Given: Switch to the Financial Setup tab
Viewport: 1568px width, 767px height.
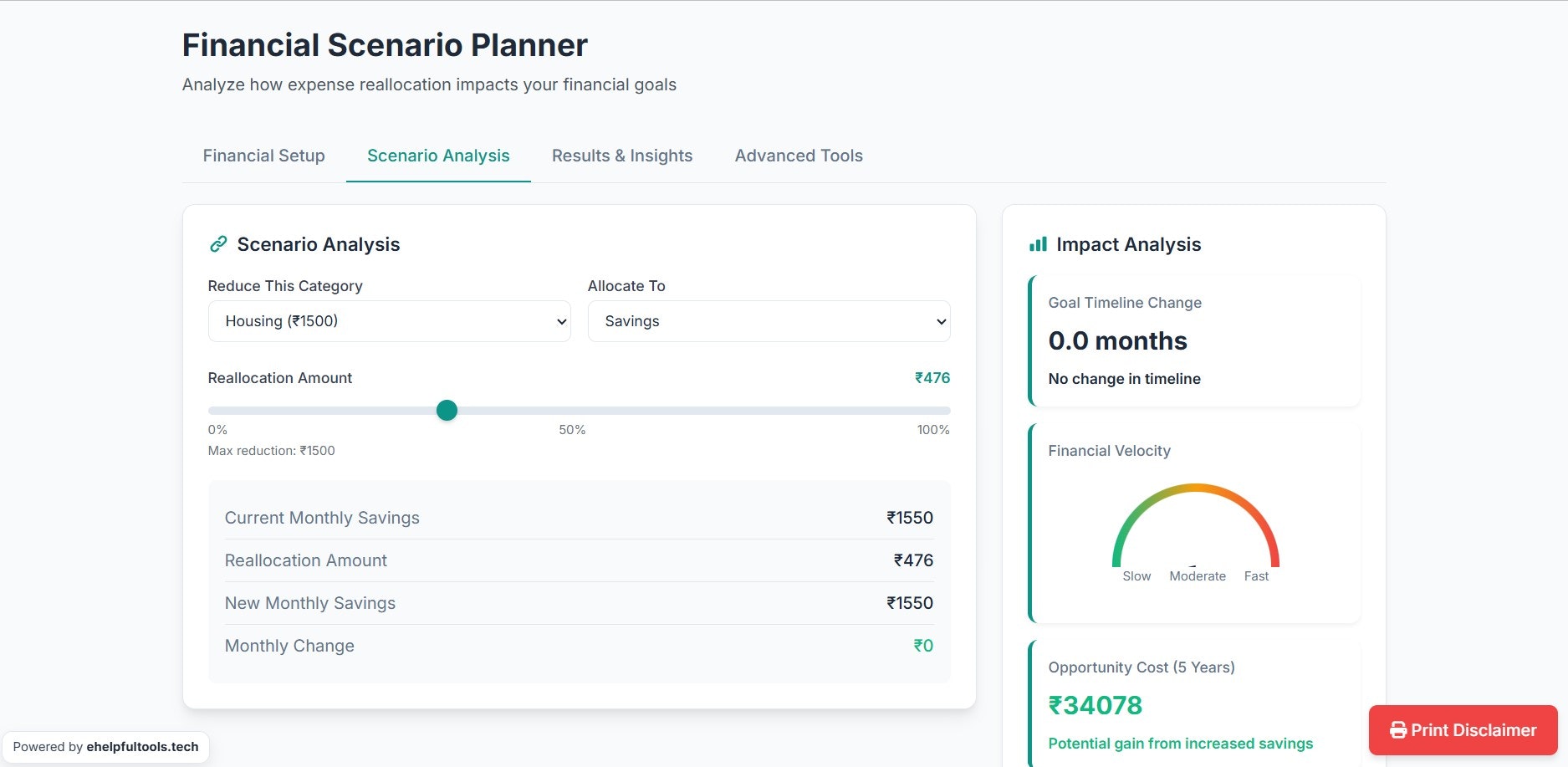Looking at the screenshot, I should point(263,156).
